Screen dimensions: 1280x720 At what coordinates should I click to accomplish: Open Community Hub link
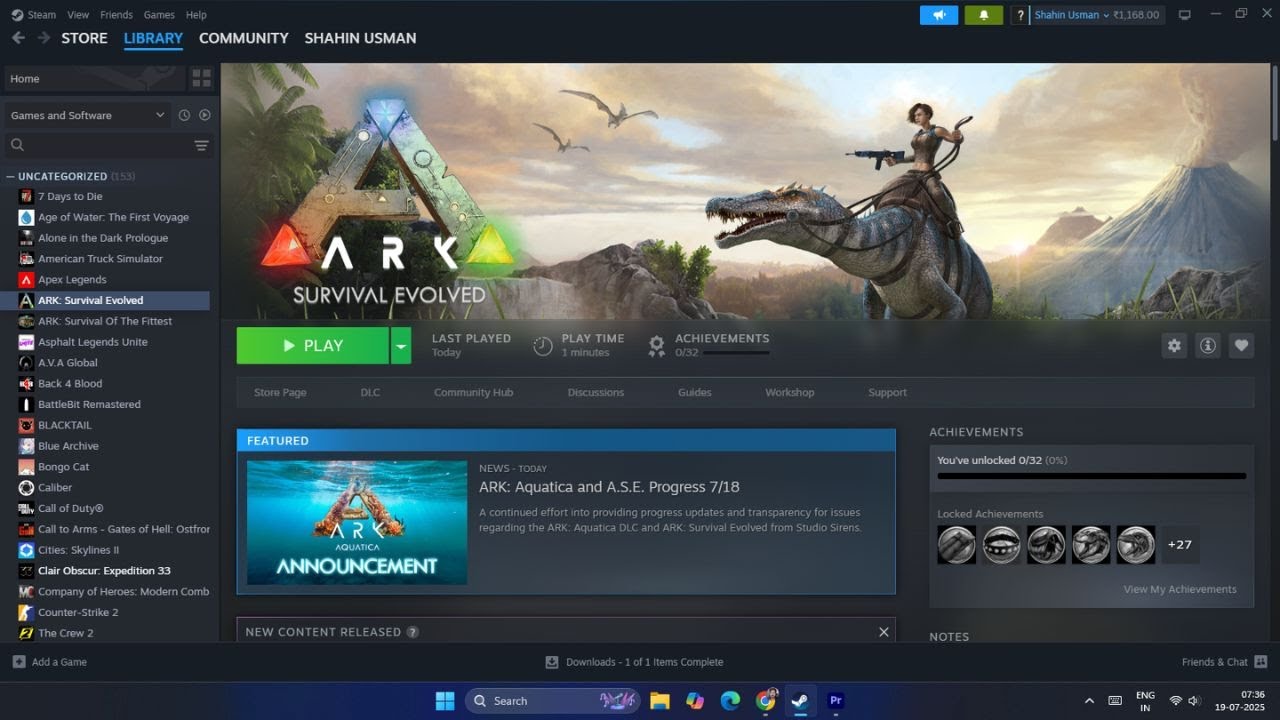pos(473,392)
